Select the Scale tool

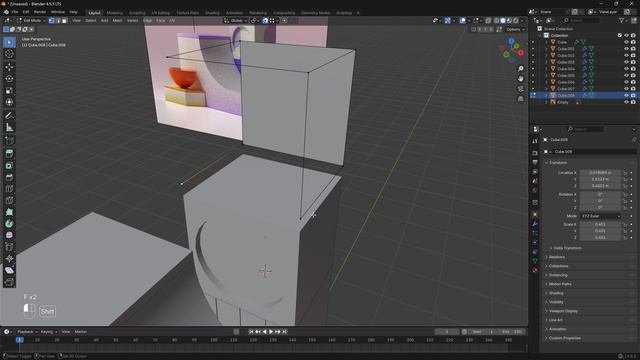pos(9,91)
